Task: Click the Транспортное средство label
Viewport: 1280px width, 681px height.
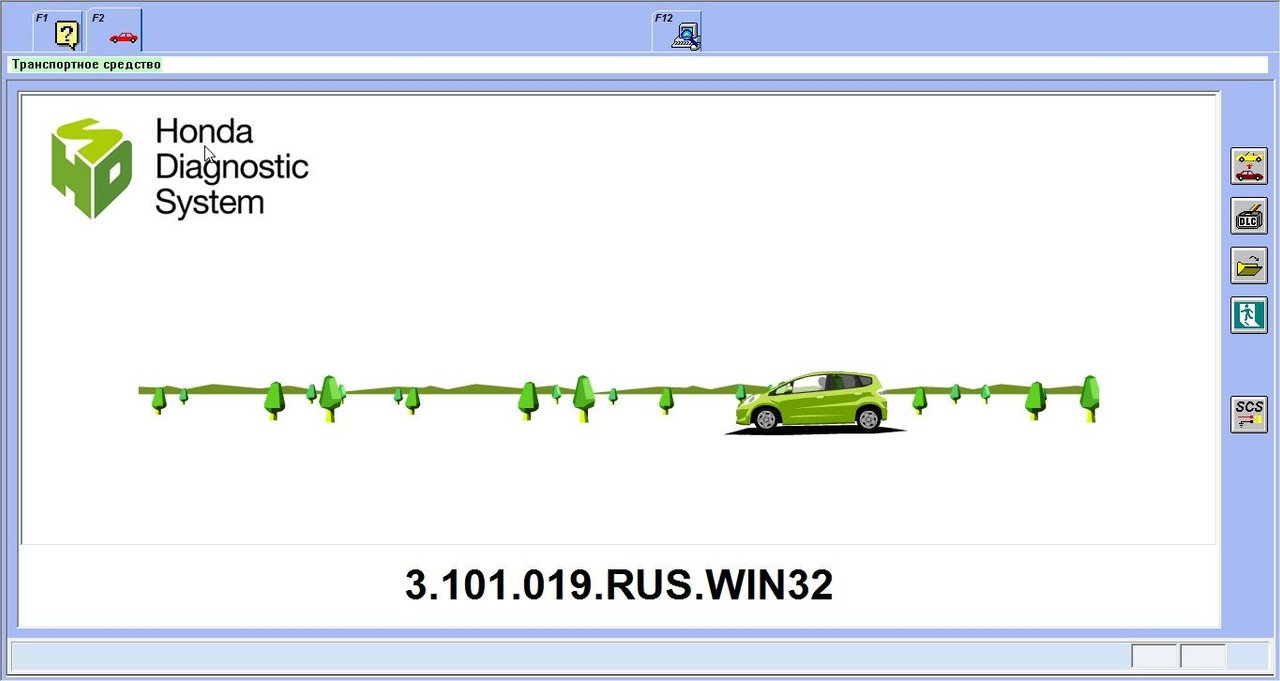Action: pyautogui.click(x=86, y=64)
